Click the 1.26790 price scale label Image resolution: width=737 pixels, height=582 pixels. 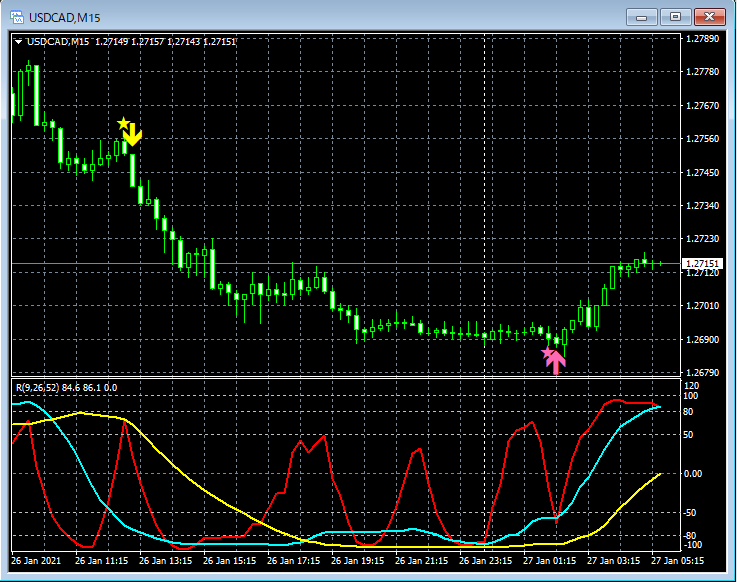click(x=703, y=373)
